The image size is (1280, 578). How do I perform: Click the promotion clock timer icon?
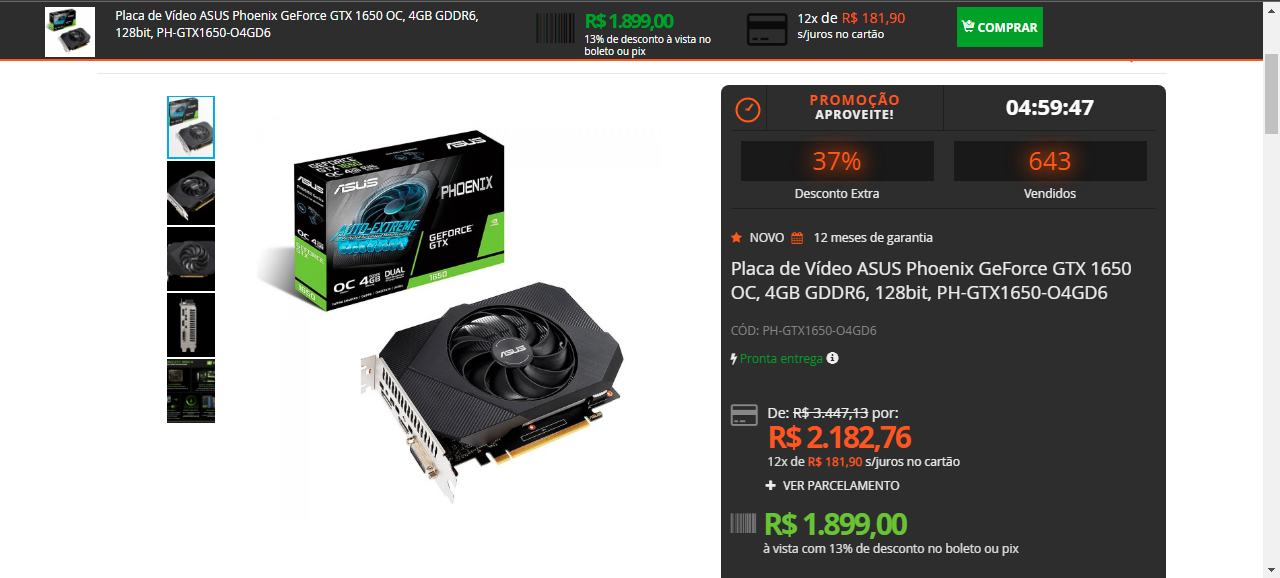coord(748,109)
